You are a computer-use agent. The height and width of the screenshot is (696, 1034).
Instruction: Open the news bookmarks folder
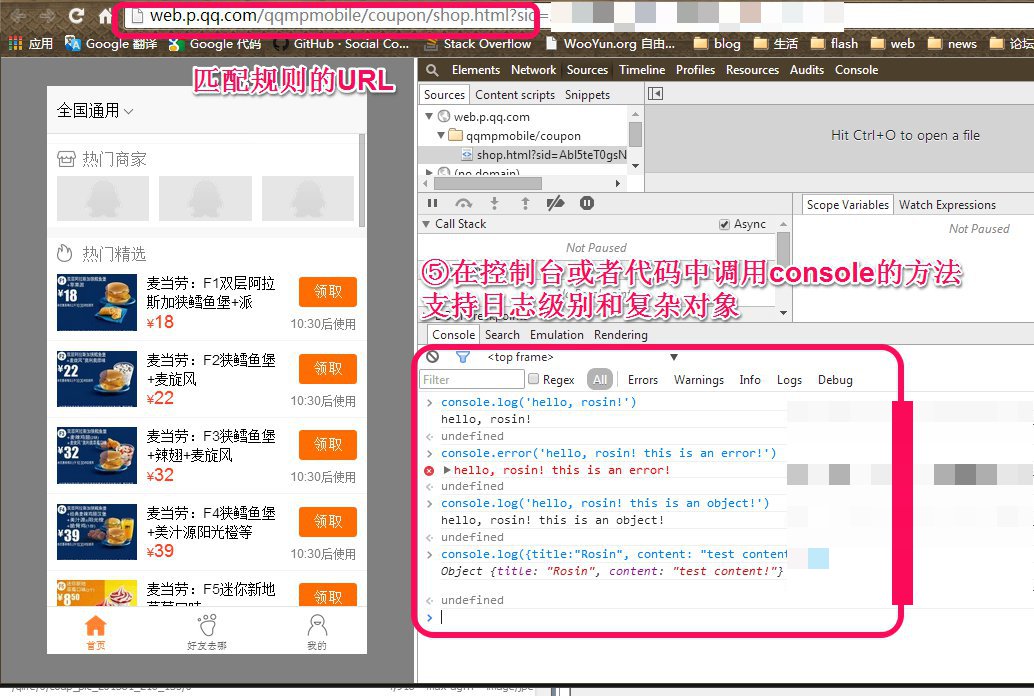pos(952,44)
